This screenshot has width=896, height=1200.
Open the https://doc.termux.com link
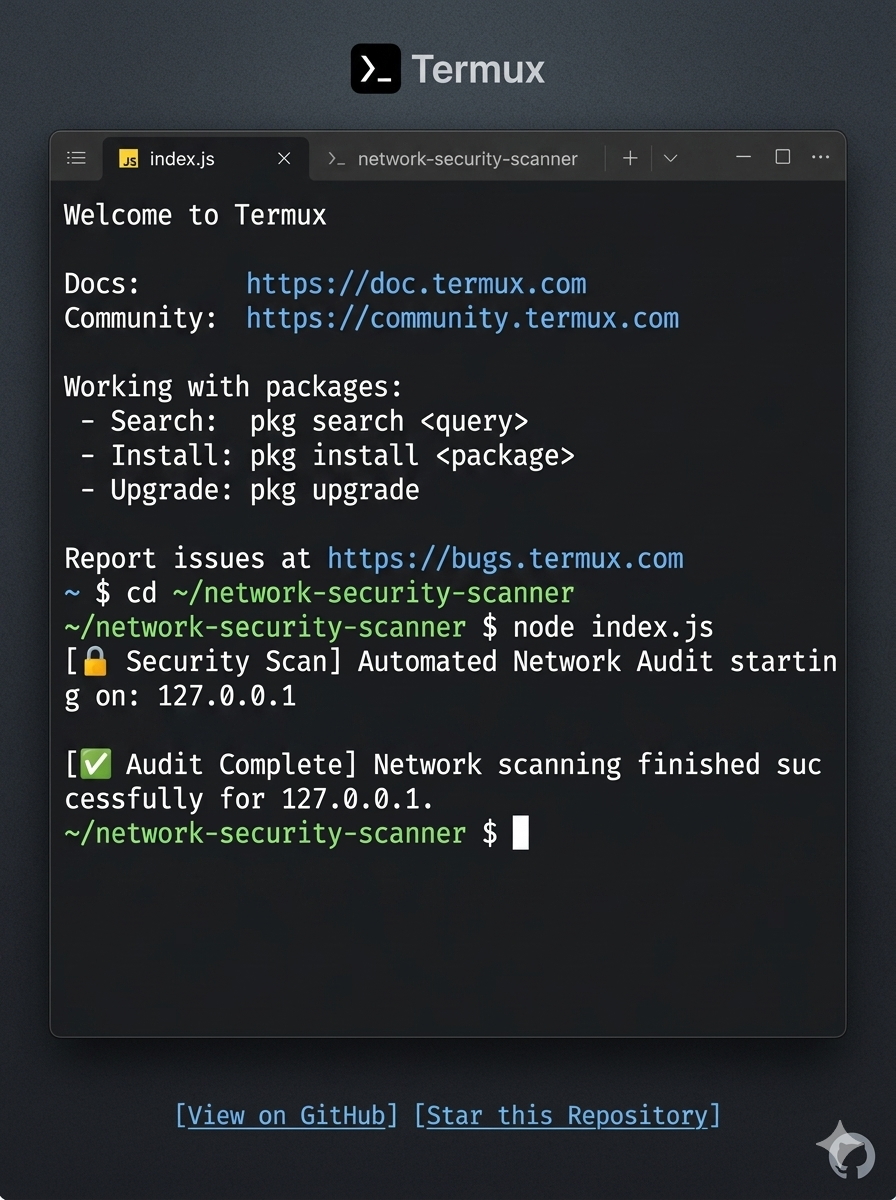tap(416, 284)
